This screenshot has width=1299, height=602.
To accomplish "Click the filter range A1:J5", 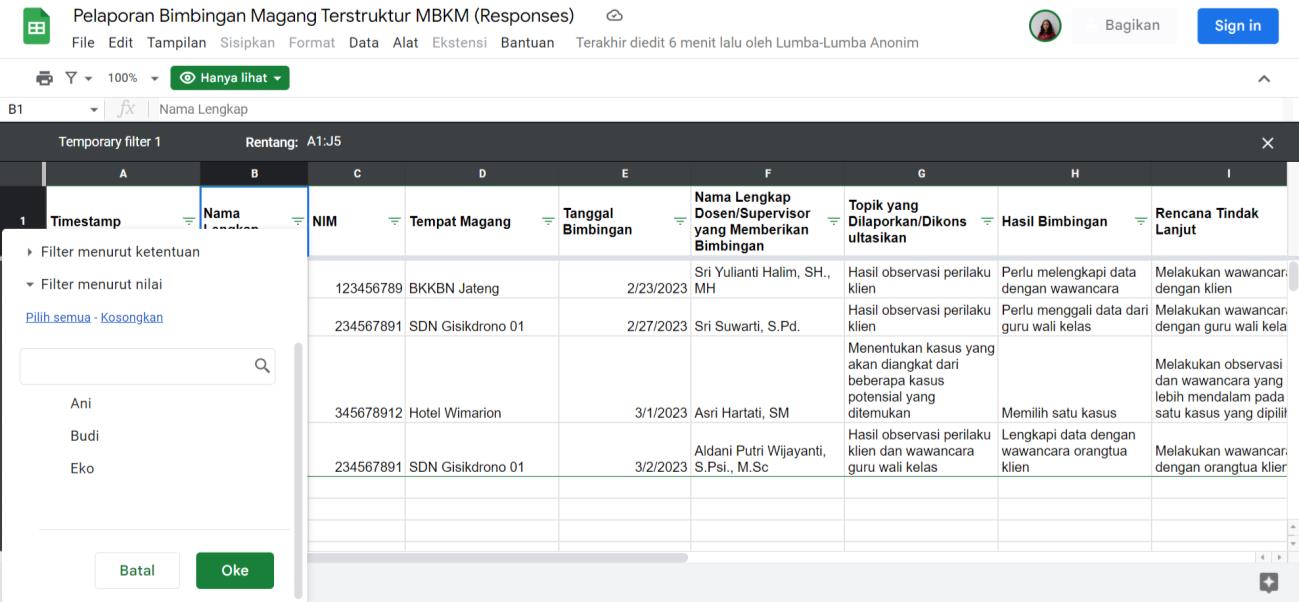I will click(324, 142).
